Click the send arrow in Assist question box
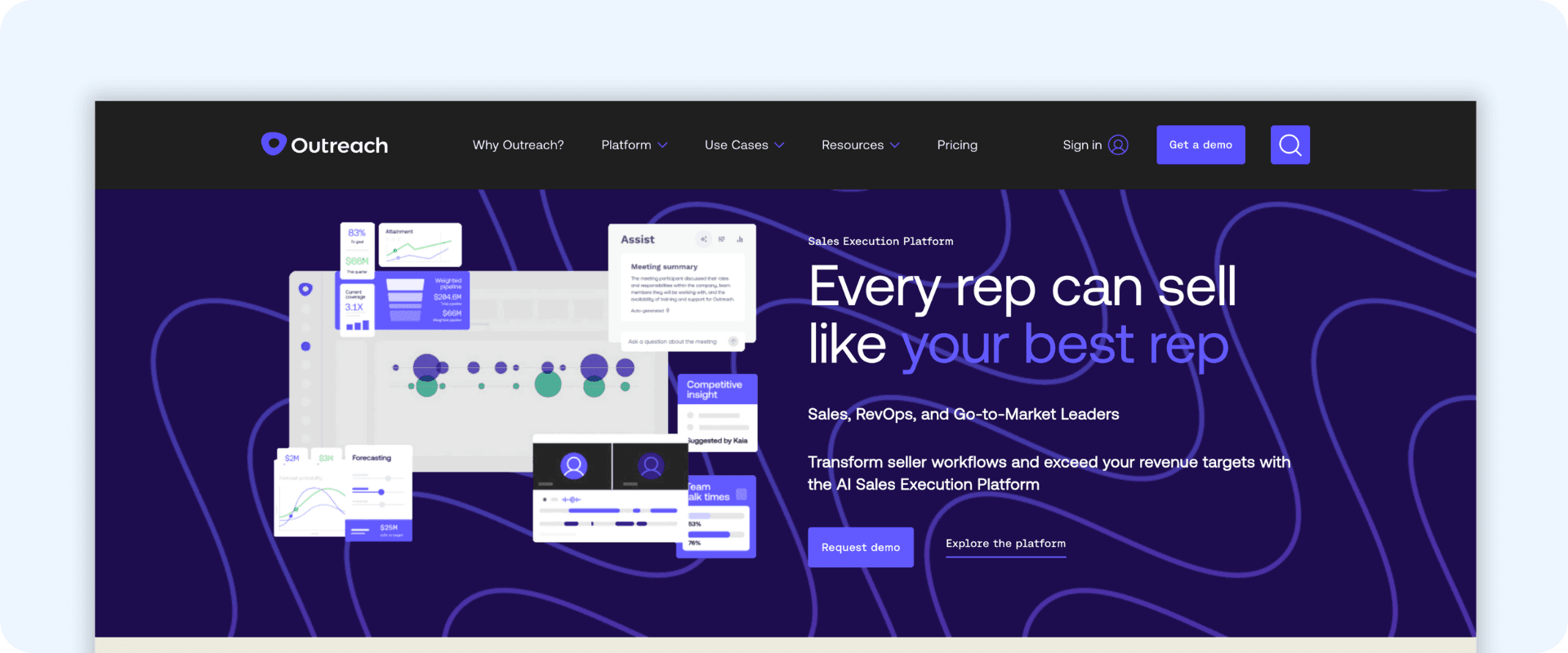Image resolution: width=1568 pixels, height=653 pixels. (x=733, y=341)
